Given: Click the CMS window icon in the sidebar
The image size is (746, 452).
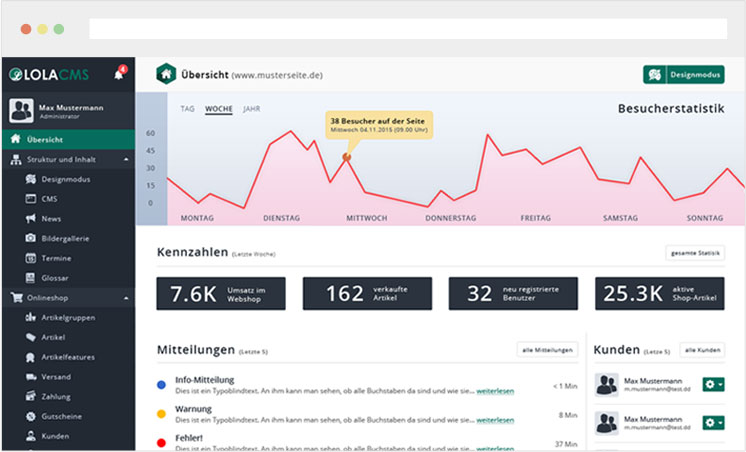Looking at the screenshot, I should pyautogui.click(x=30, y=198).
